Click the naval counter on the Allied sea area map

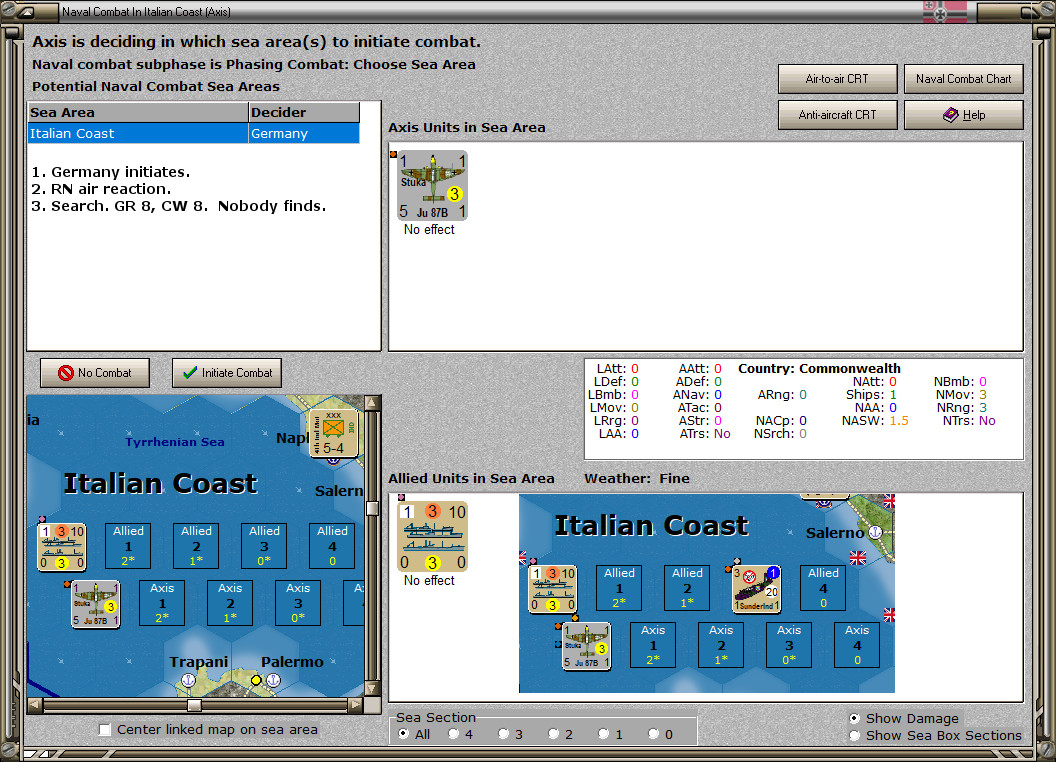[x=552, y=588]
